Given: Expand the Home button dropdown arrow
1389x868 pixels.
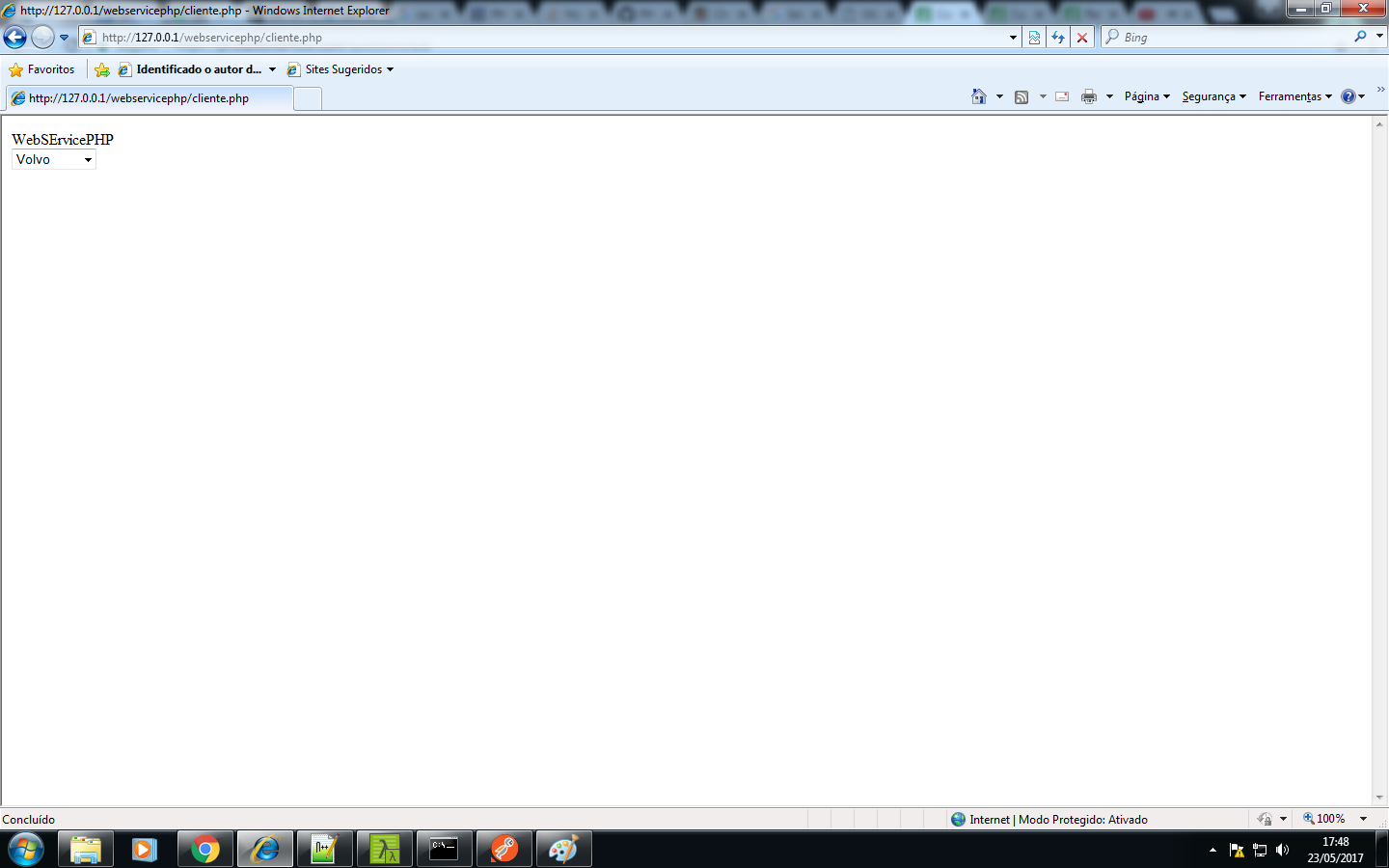Looking at the screenshot, I should [999, 96].
